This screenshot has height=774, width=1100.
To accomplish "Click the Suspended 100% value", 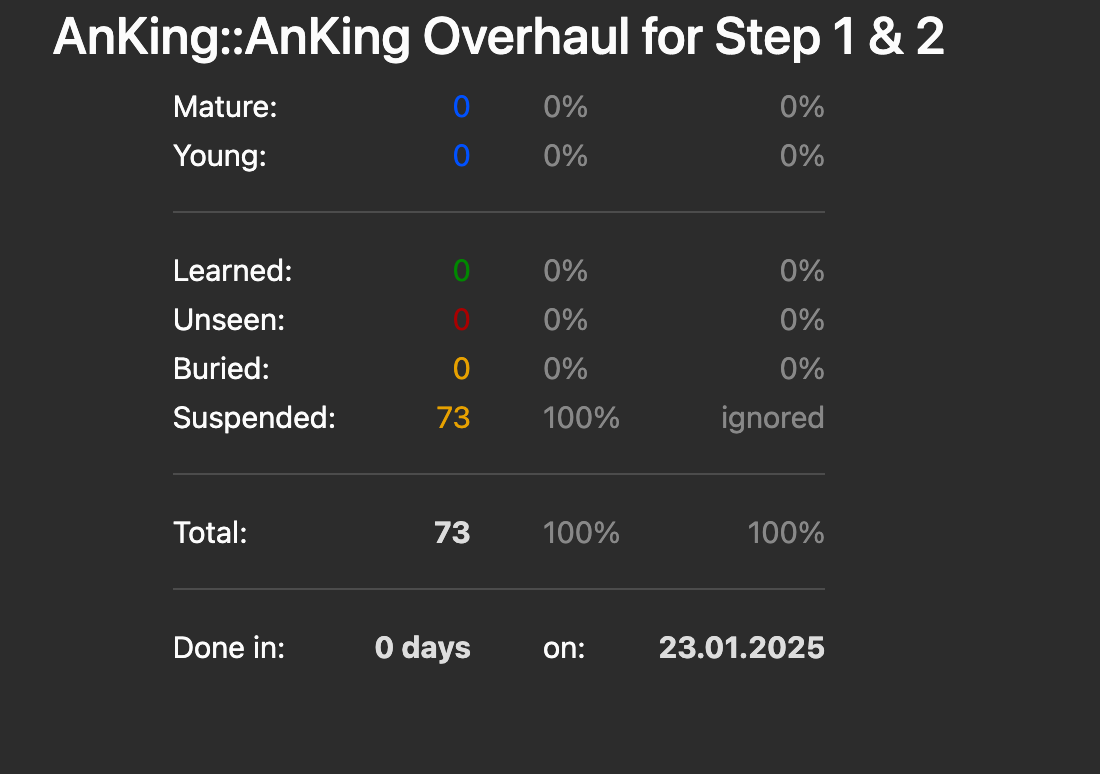I will click(582, 418).
